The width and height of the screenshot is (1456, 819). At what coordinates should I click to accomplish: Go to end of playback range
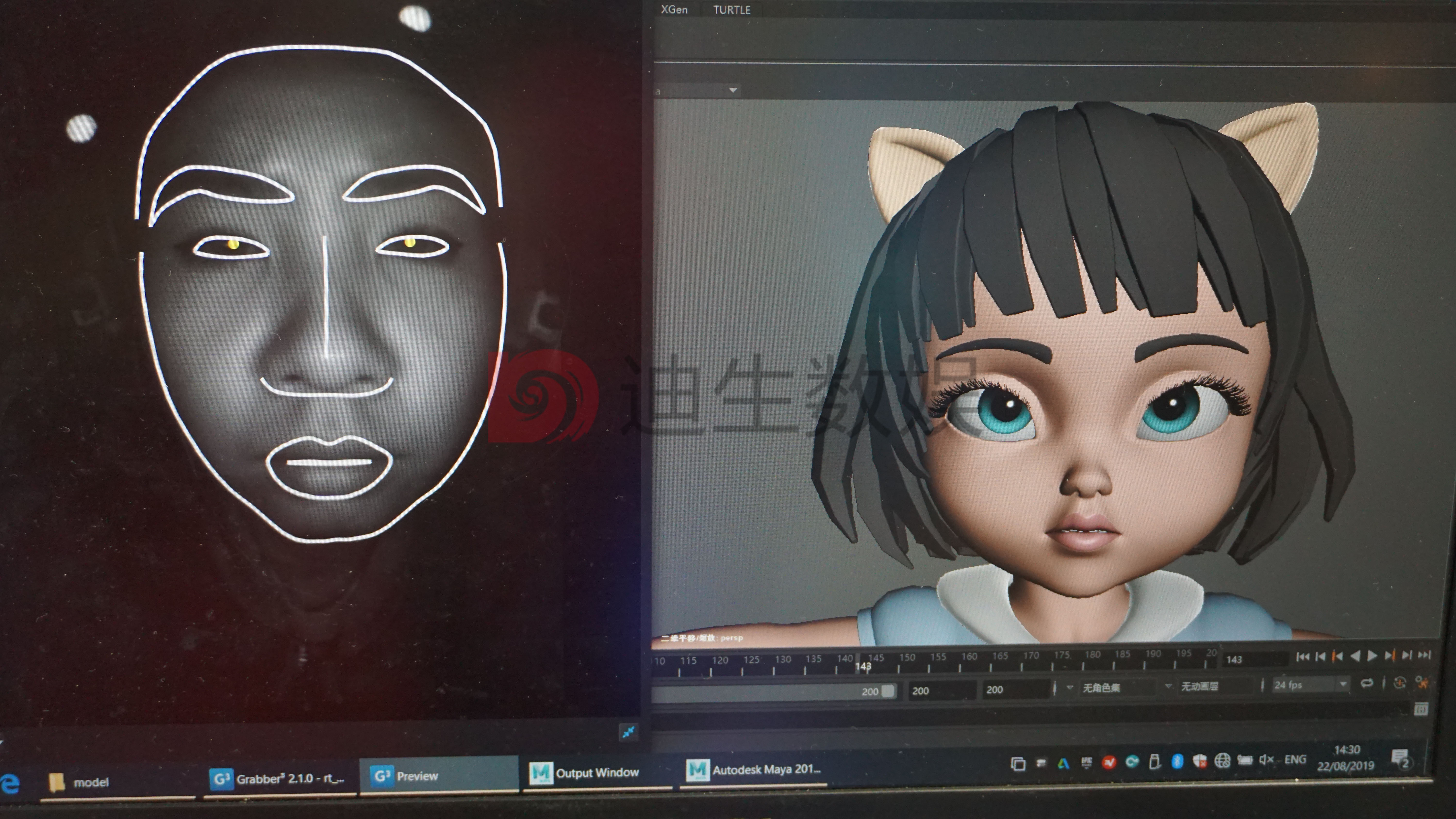tap(1424, 655)
